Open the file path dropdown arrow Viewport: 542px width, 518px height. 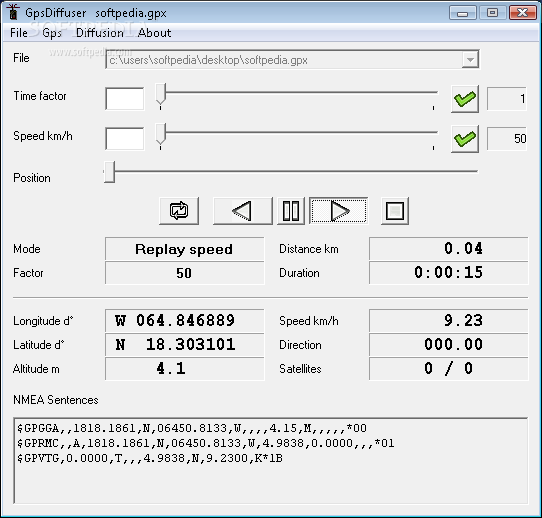tap(470, 60)
